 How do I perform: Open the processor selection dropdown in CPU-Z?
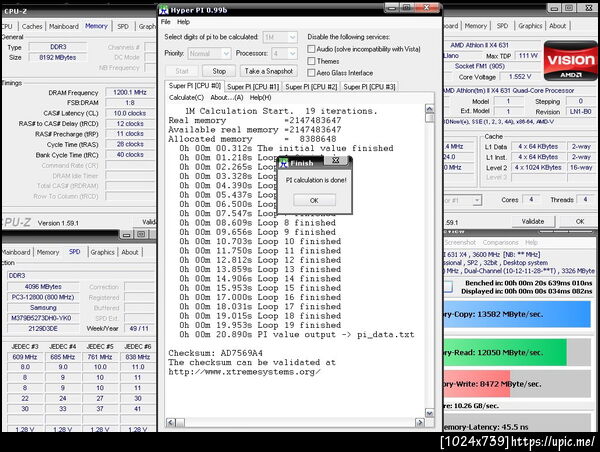pos(477,200)
